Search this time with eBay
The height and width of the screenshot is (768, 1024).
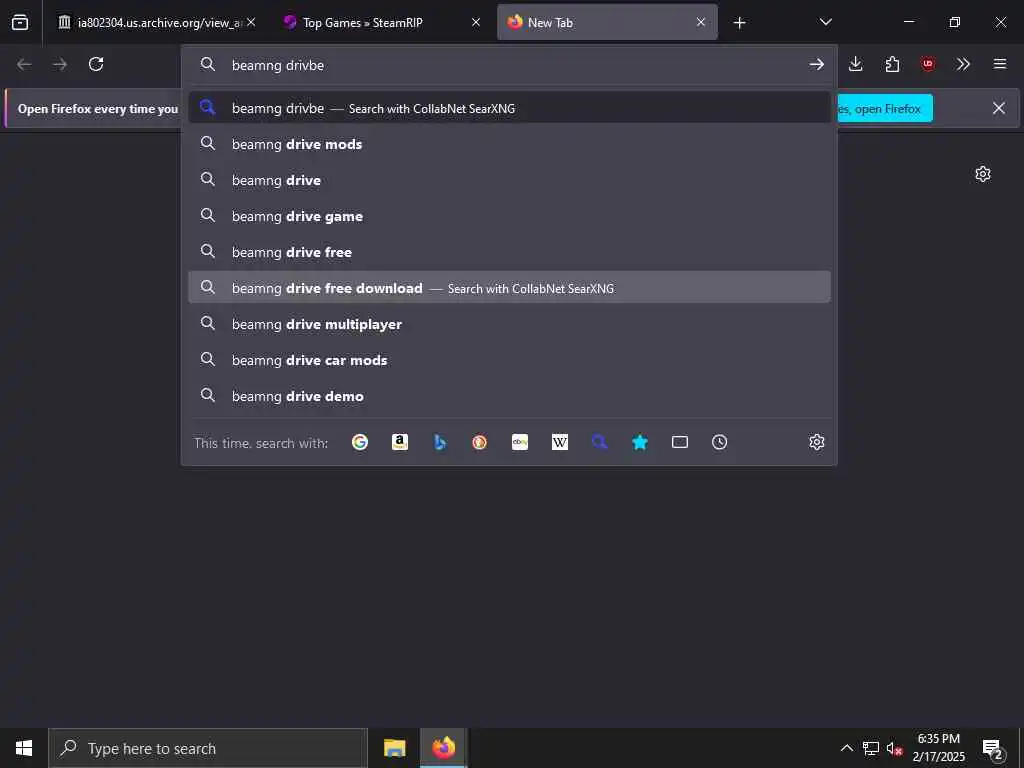coord(520,442)
